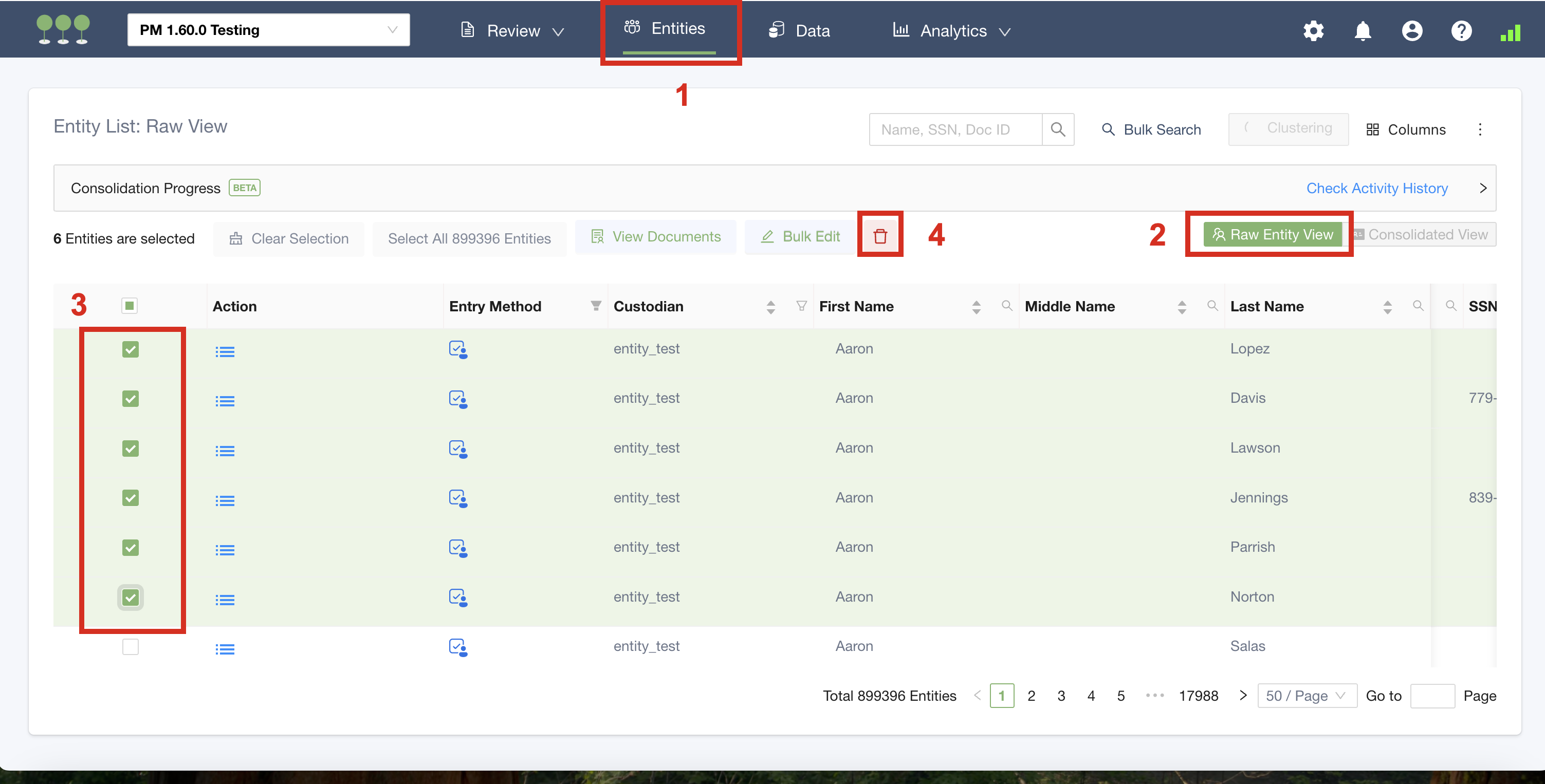Open the user account profile icon

1412,31
